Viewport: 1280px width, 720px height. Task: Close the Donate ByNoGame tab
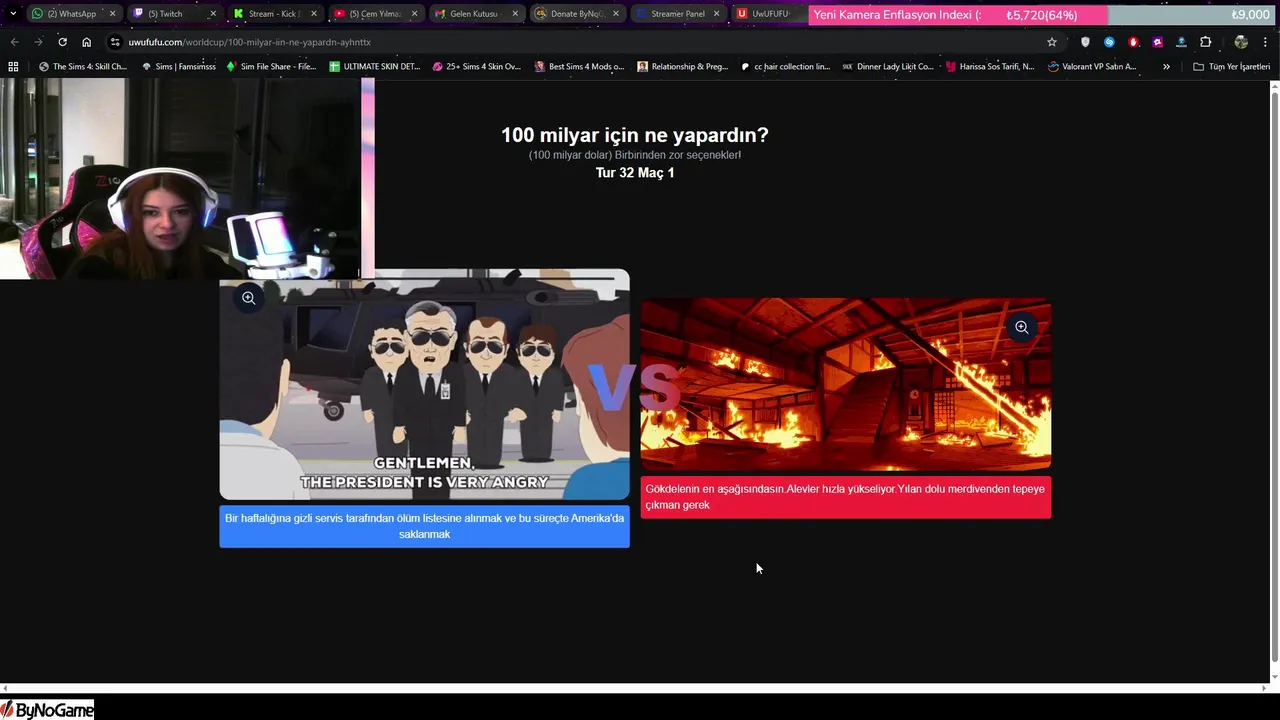coord(616,14)
